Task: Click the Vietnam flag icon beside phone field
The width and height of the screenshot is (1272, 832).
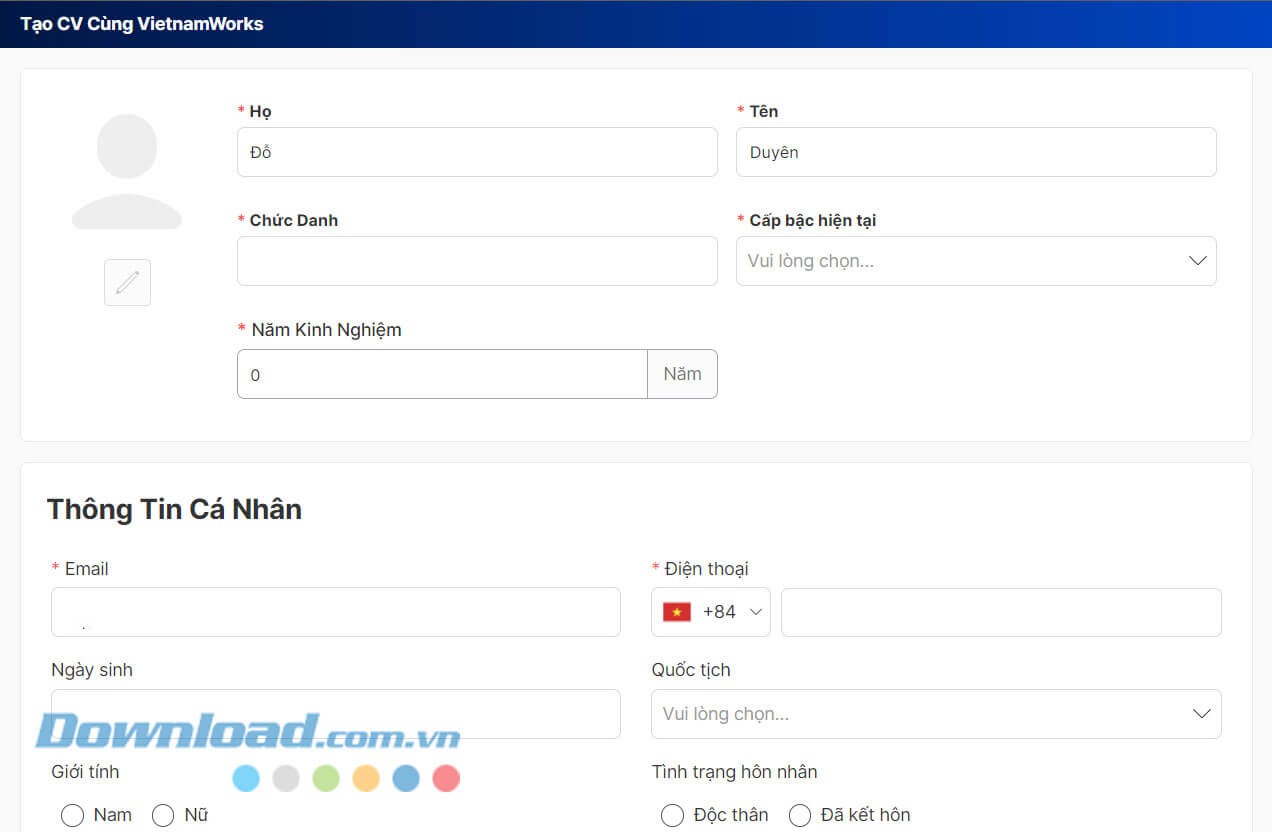Action: [676, 611]
